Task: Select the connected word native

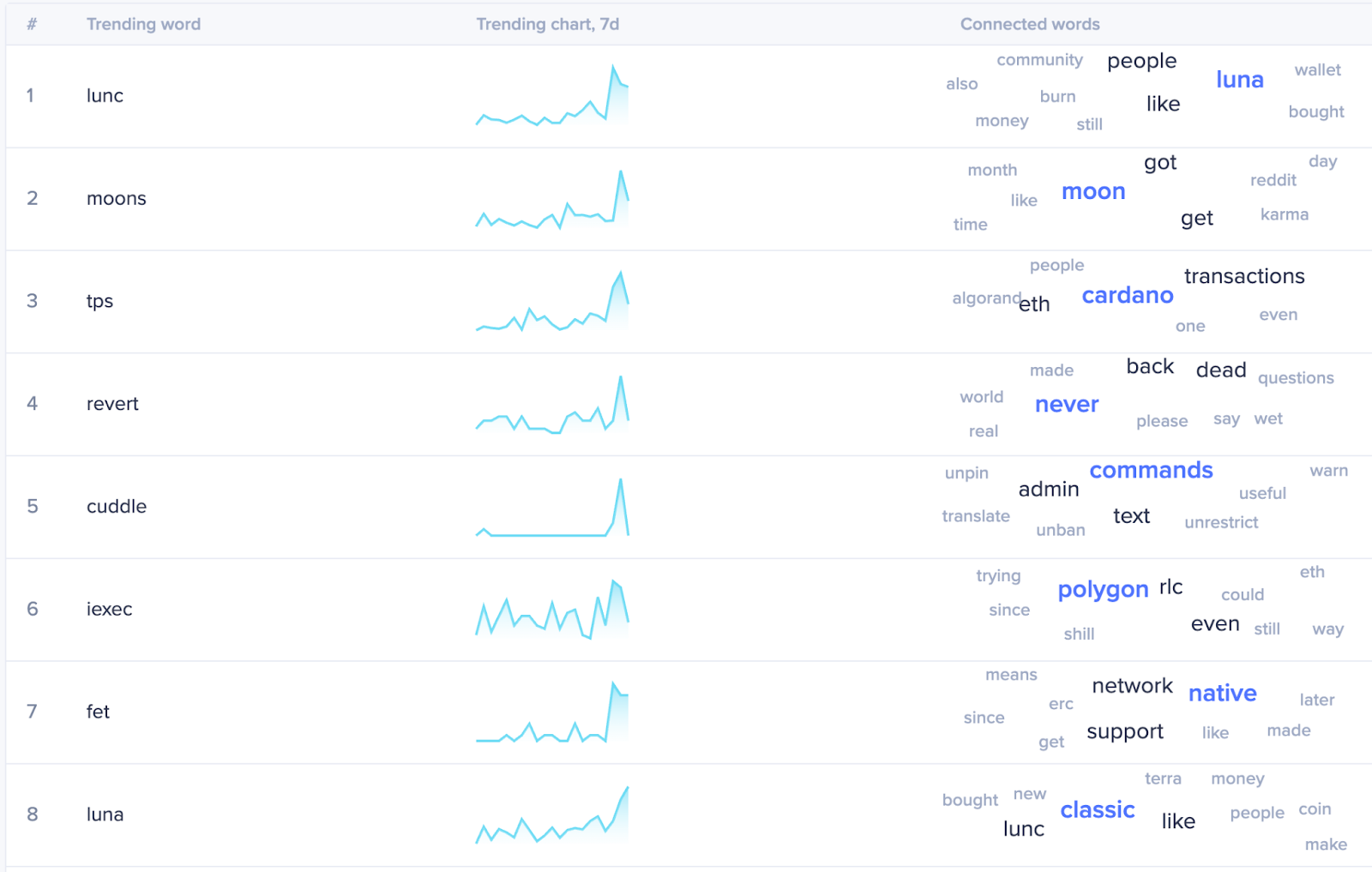Action: [1223, 693]
